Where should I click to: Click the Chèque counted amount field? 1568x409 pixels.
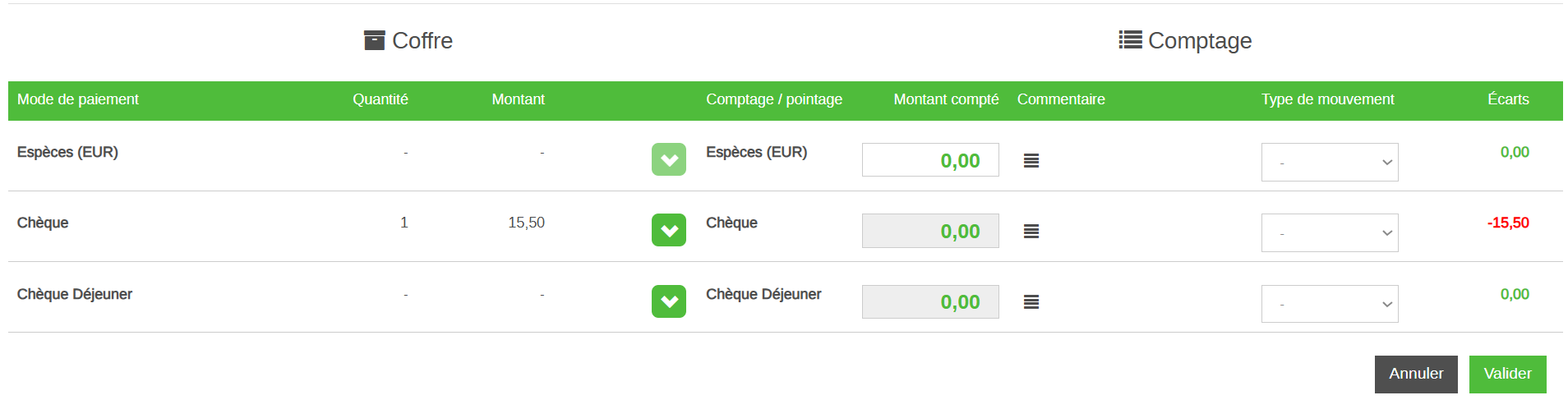point(929,231)
